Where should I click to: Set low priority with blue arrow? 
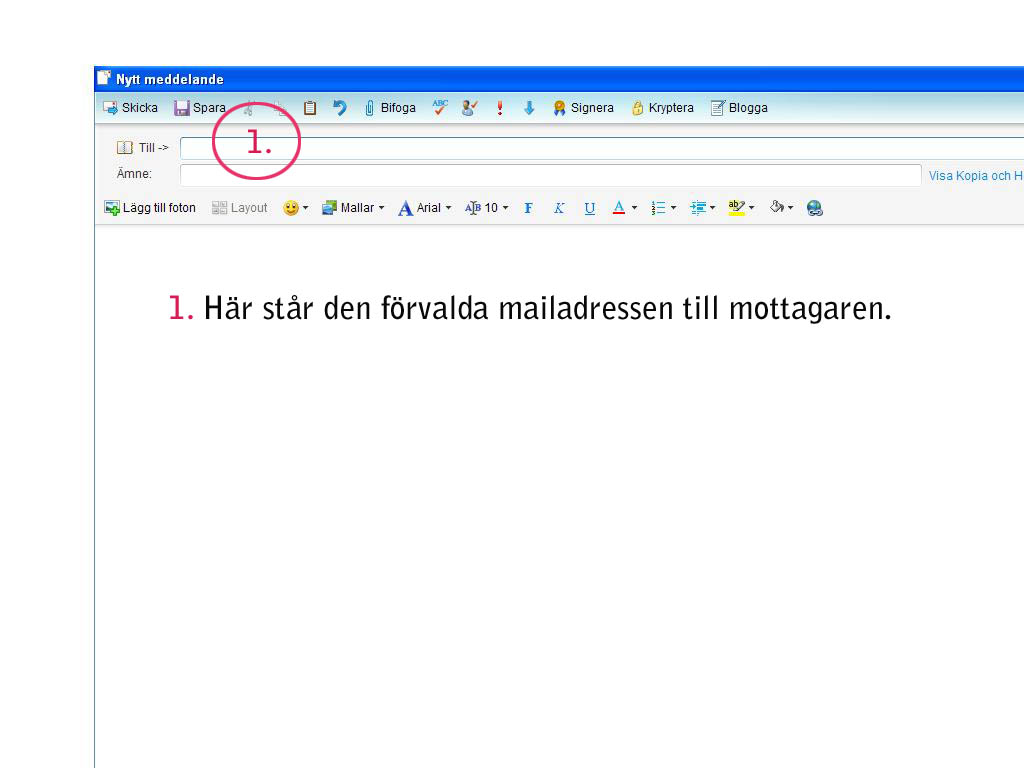[x=529, y=108]
